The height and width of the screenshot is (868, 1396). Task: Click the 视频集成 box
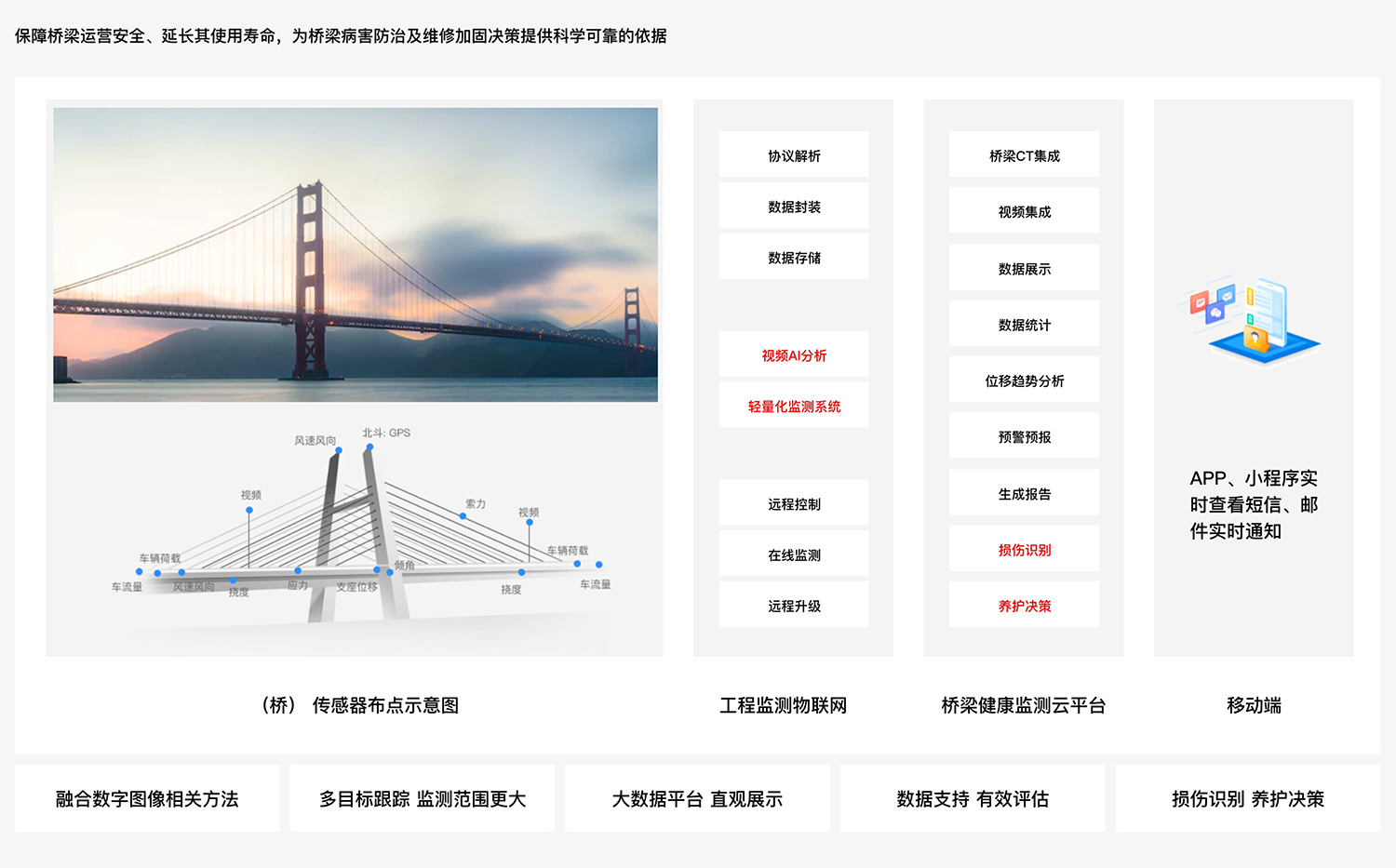pos(1024,211)
